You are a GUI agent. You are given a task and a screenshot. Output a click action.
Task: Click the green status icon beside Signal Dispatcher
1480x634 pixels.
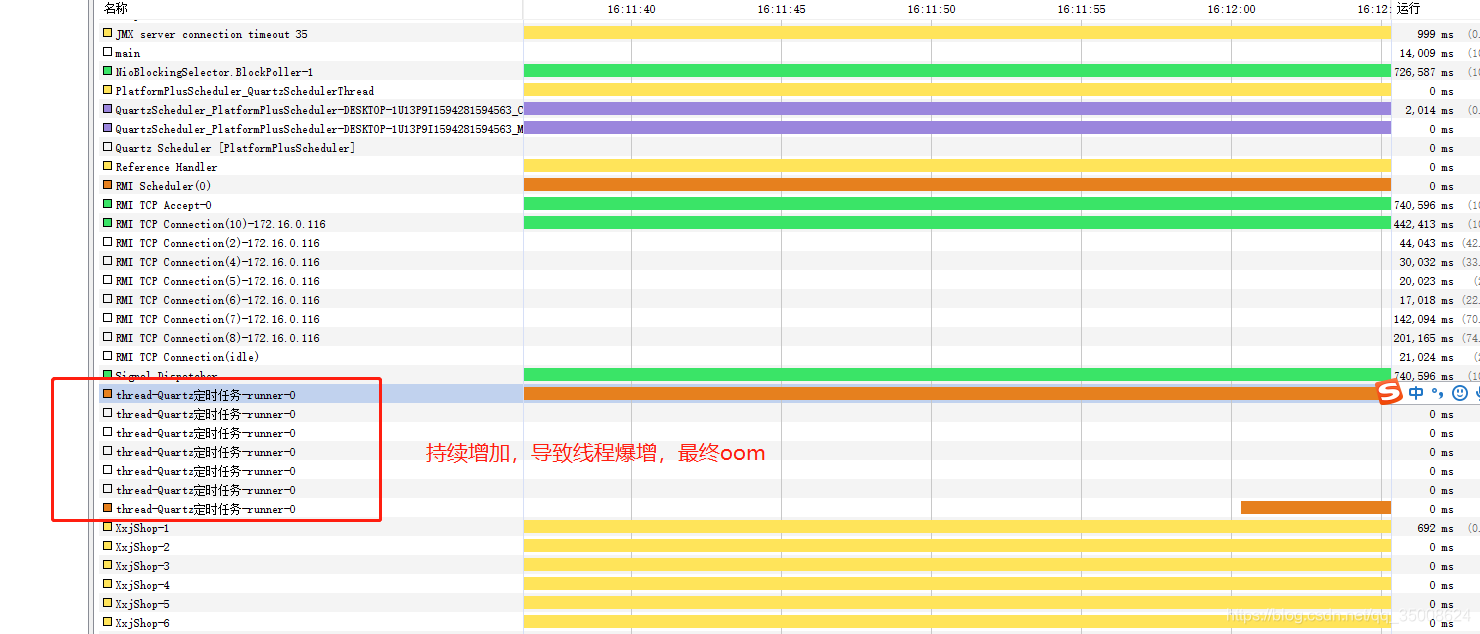[x=108, y=375]
